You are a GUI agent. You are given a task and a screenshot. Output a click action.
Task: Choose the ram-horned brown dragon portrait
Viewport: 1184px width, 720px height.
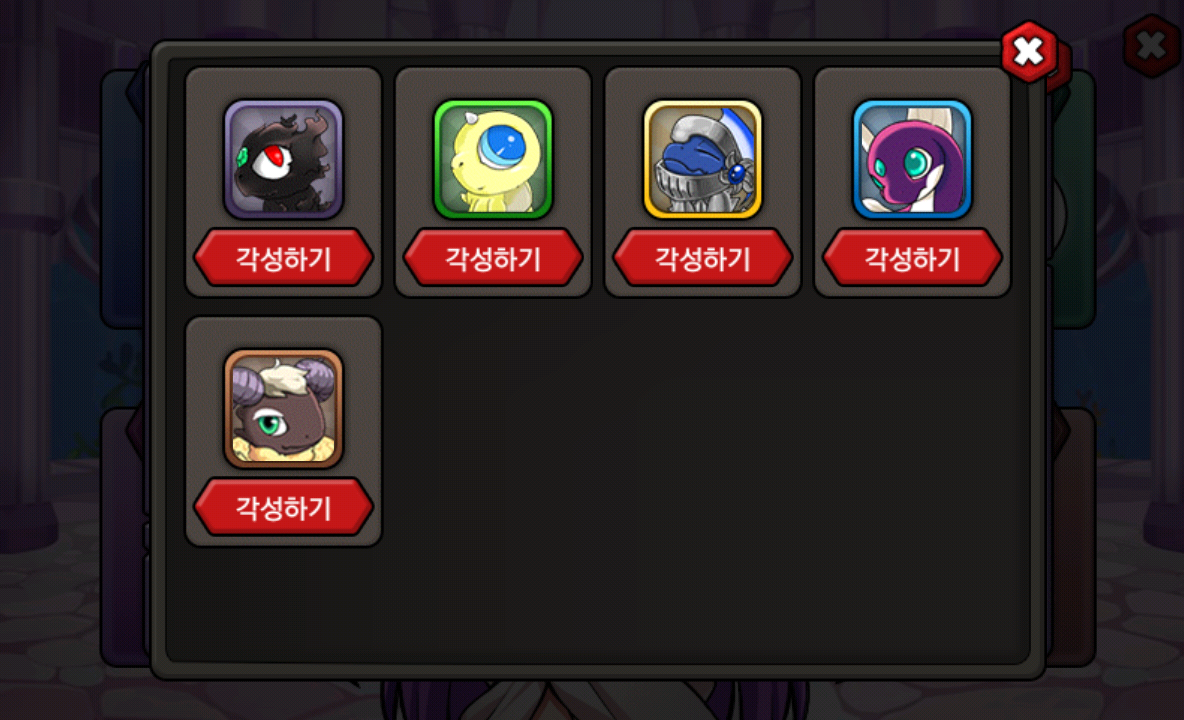point(283,408)
